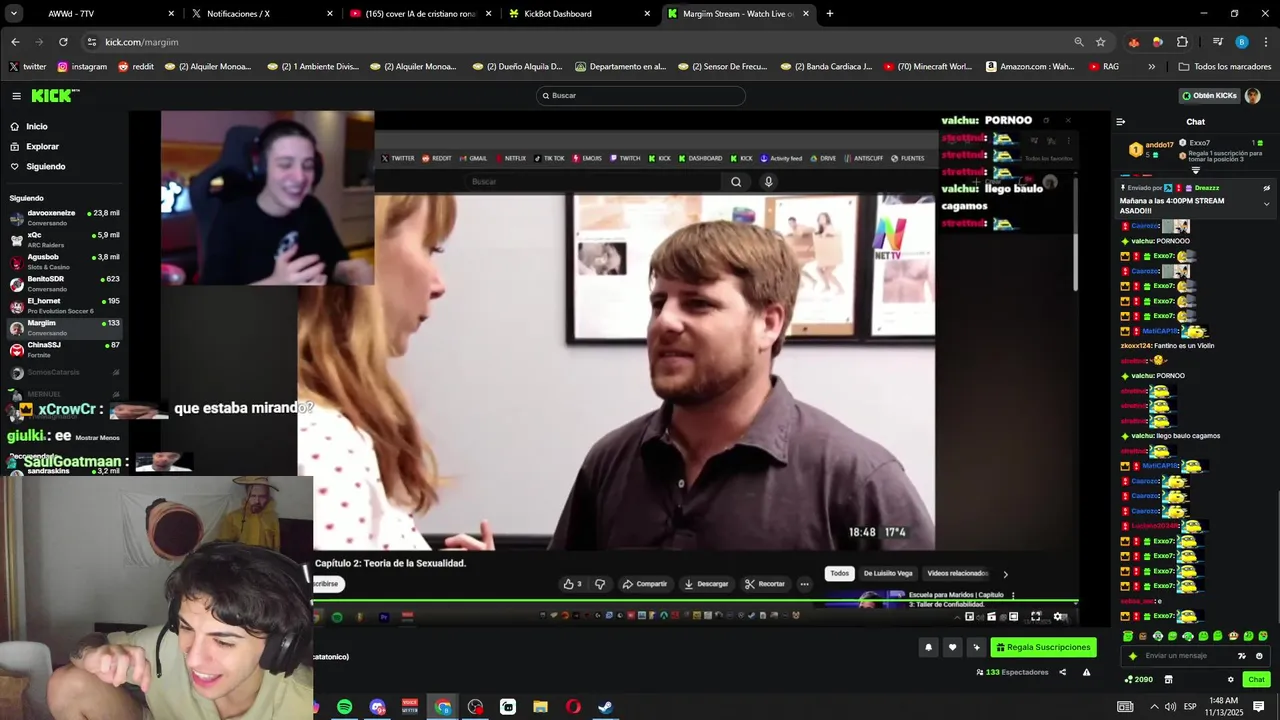Switch to the KickBot Dashboard tab
The height and width of the screenshot is (720, 1280).
pos(578,14)
